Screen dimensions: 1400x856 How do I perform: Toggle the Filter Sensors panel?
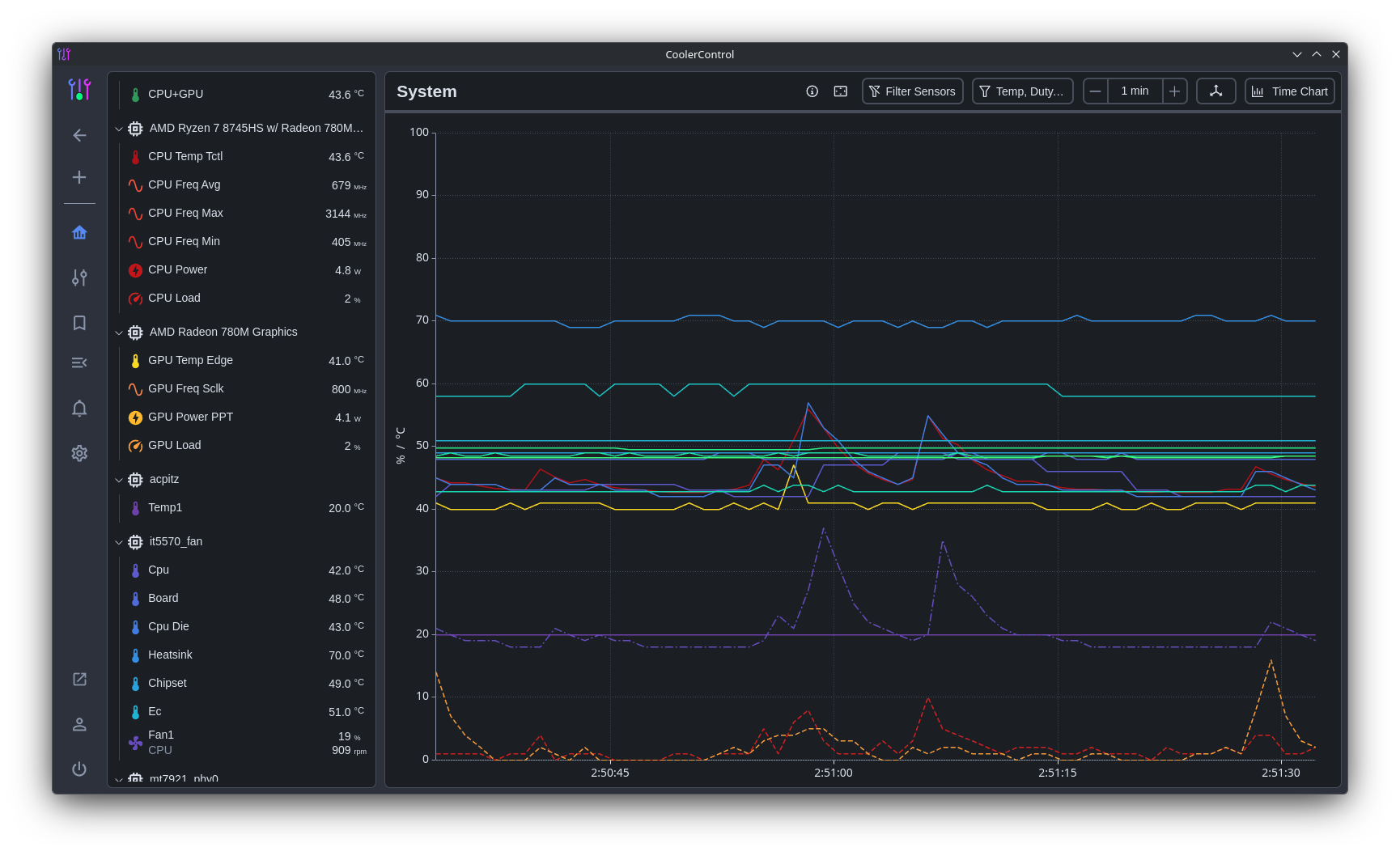point(912,91)
